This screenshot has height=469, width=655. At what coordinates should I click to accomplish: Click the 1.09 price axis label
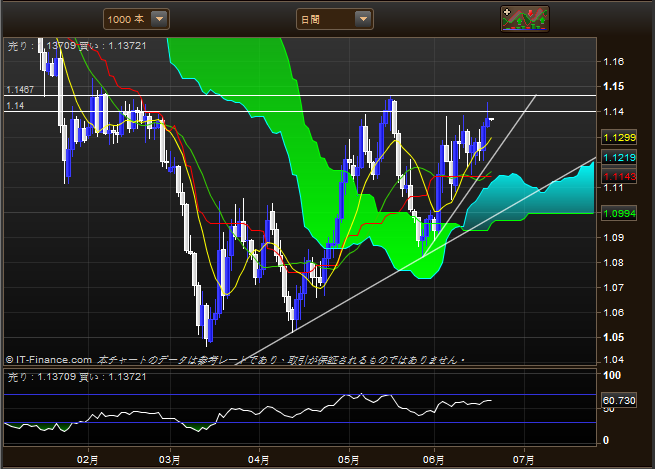614,238
